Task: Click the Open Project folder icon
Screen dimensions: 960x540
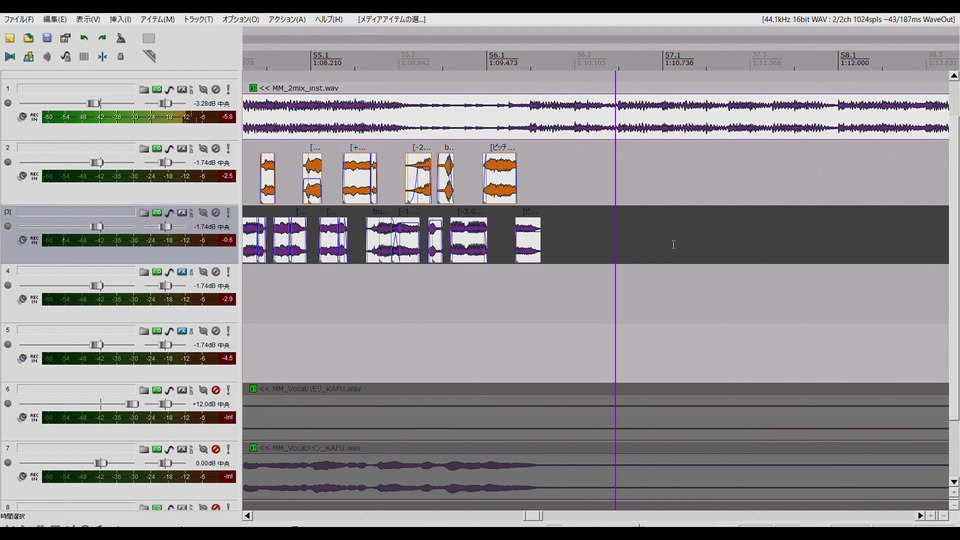Action: 28,38
